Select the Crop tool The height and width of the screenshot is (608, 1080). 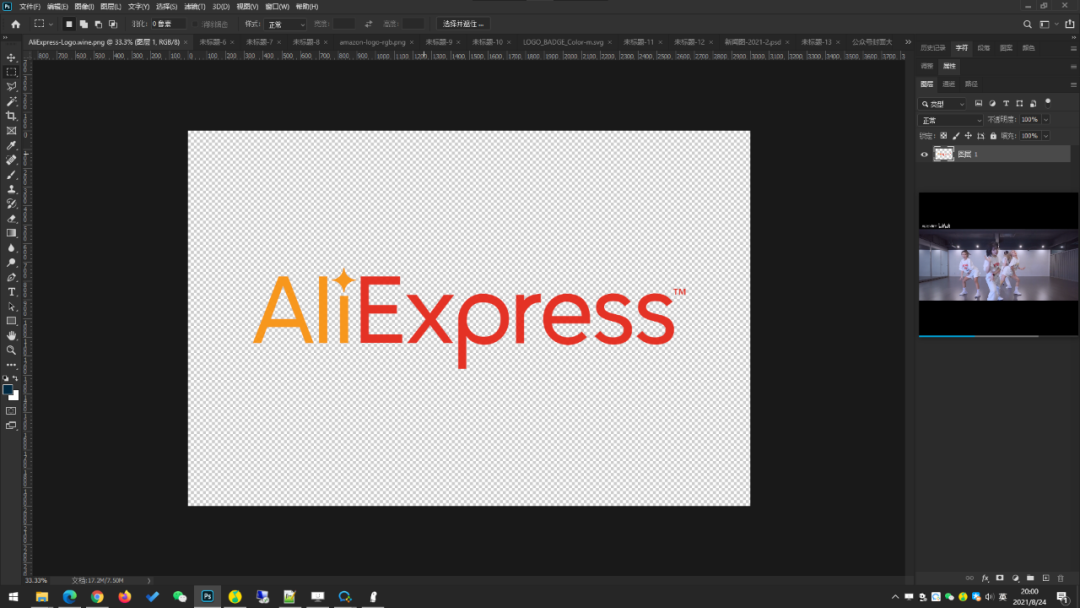(x=11, y=116)
